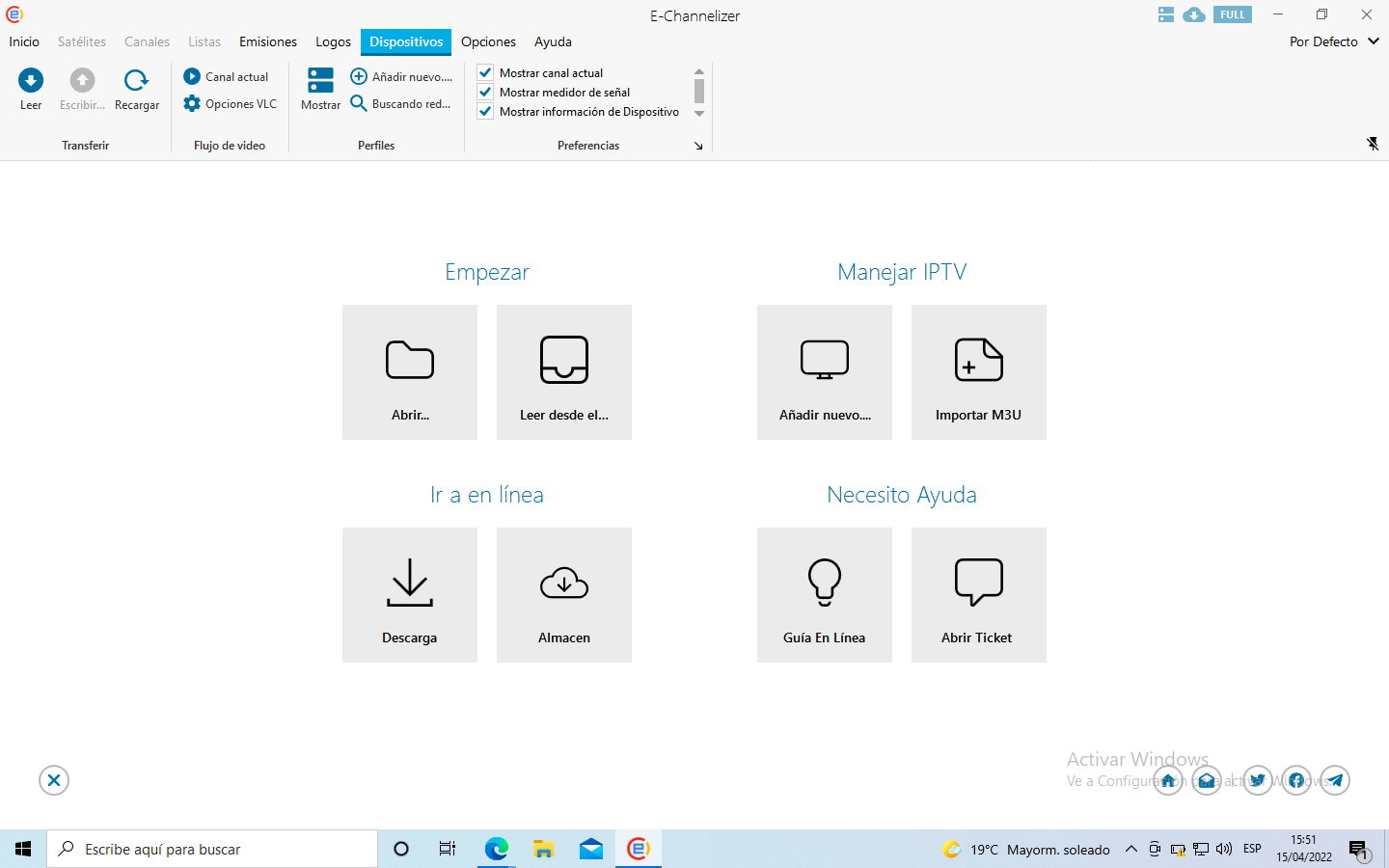The height and width of the screenshot is (868, 1389).
Task: Click the Telegram icon at bottom right
Action: coord(1334,780)
